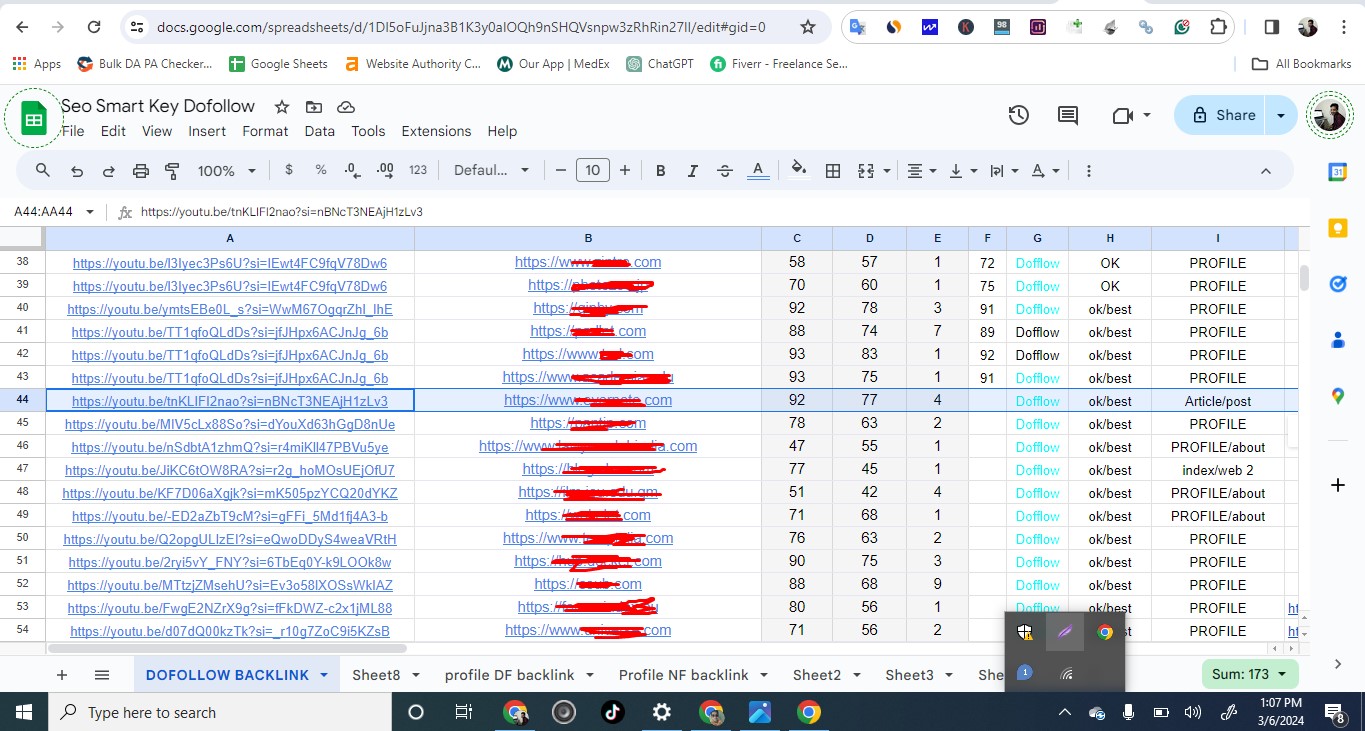Open the horizontal align dropdown
Viewport: 1365px width, 731px height.
click(919, 170)
